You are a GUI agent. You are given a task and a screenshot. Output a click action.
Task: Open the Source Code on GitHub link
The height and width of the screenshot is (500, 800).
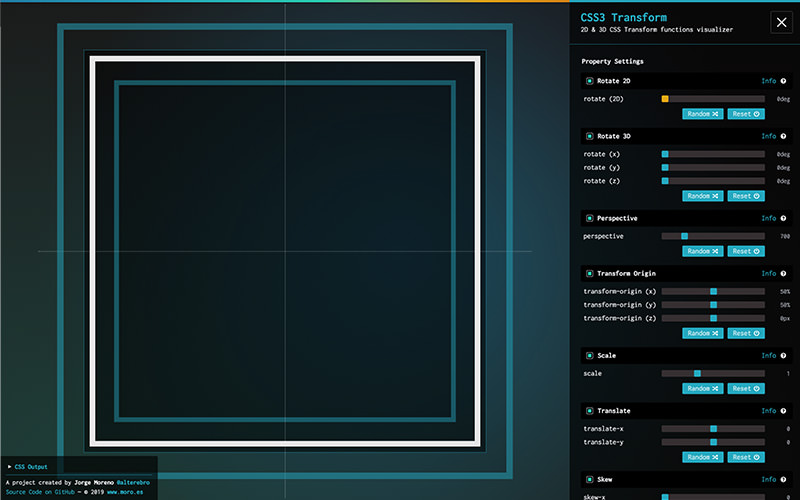tap(40, 492)
